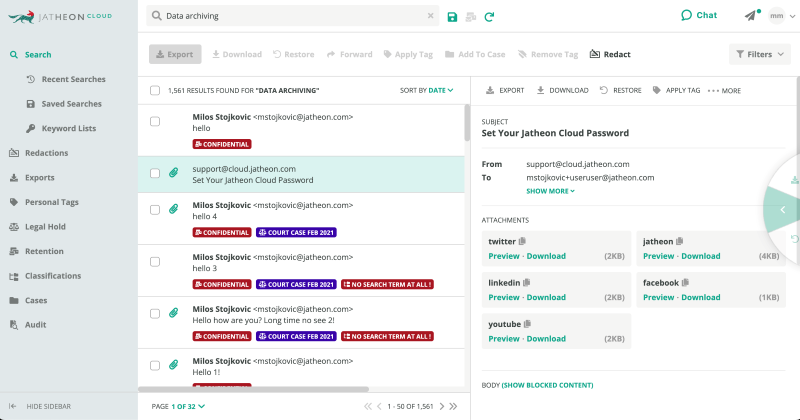Click Preview link for linkedin attachment
Viewport: 800px width, 420px height.
(504, 297)
